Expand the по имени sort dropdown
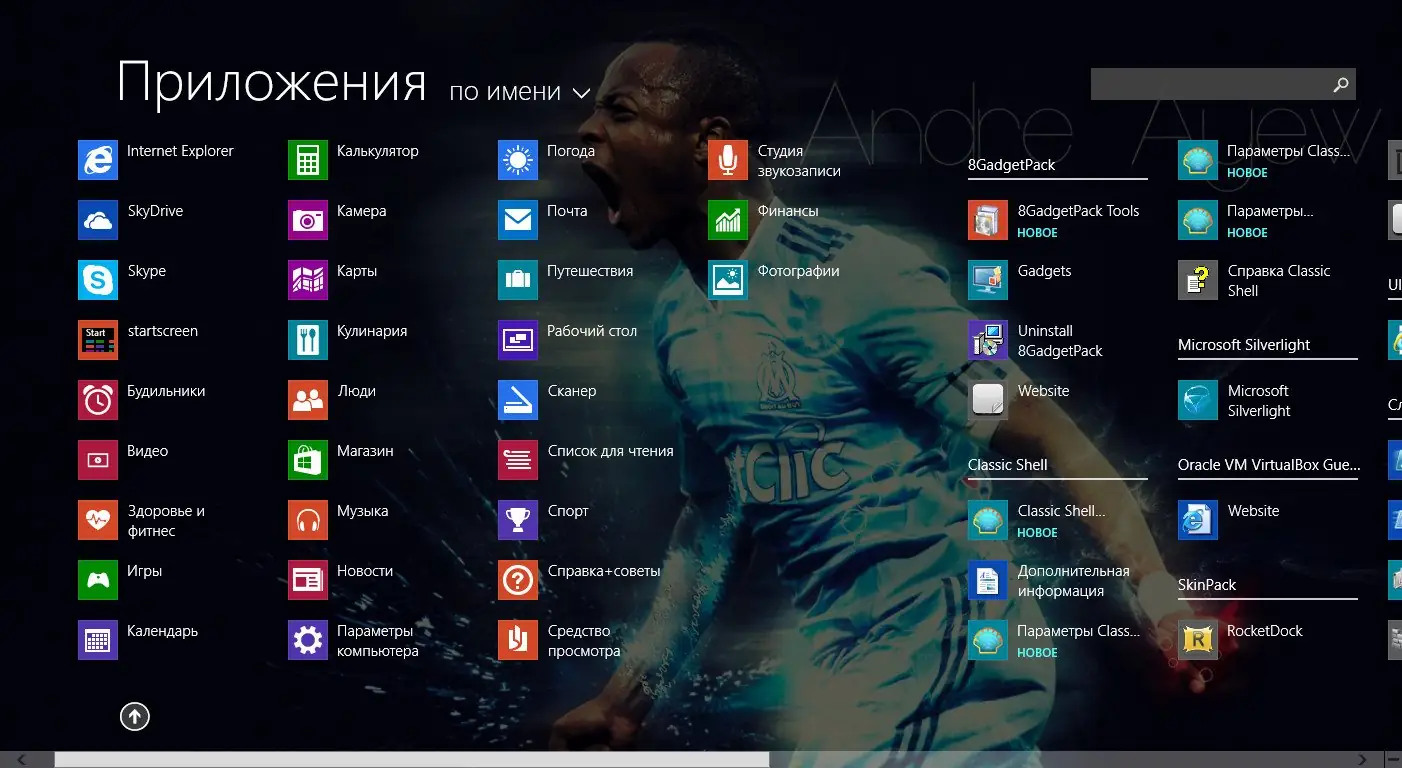This screenshot has height=768, width=1402. pos(520,92)
